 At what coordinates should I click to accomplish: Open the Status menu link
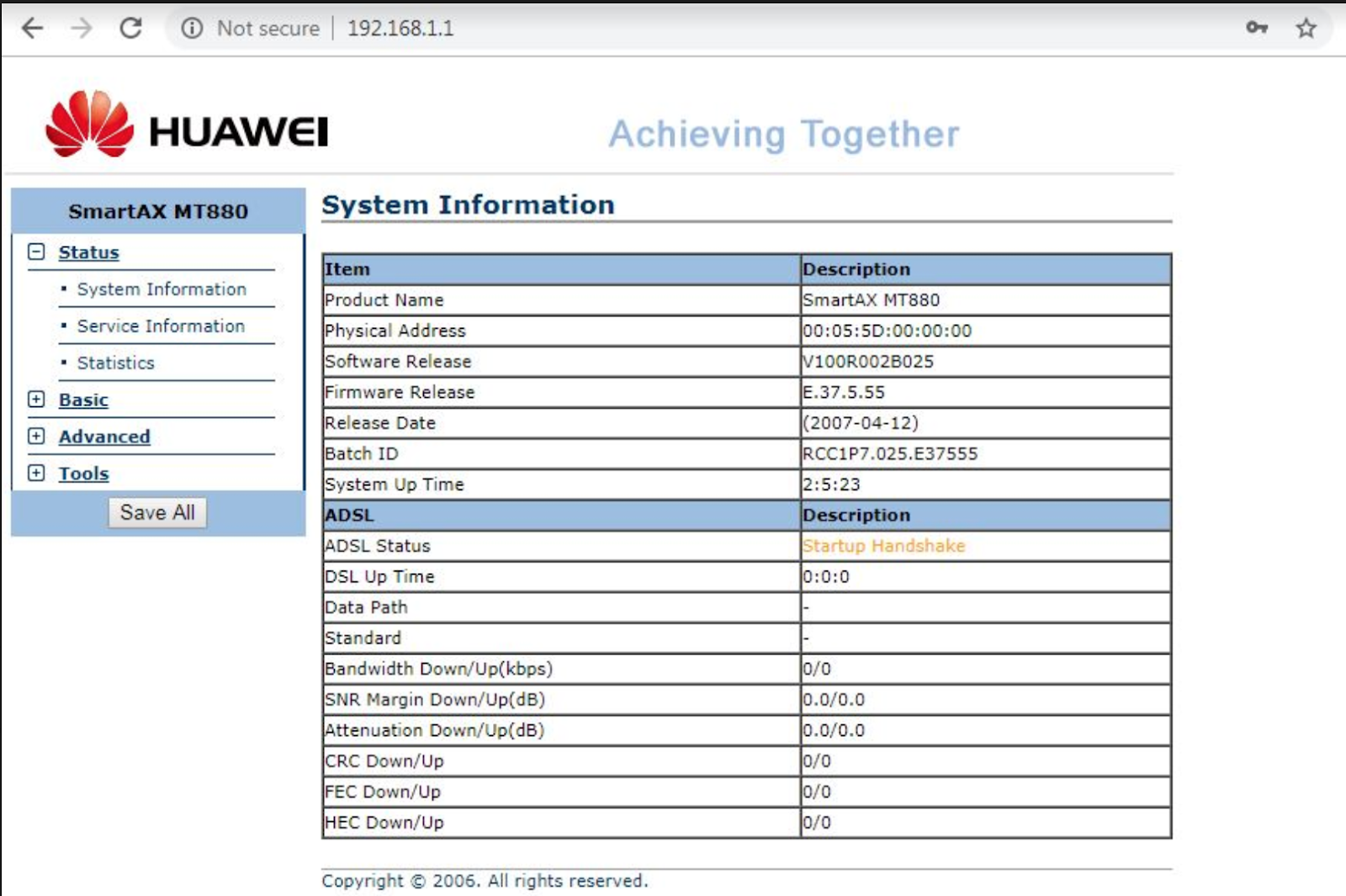click(88, 252)
